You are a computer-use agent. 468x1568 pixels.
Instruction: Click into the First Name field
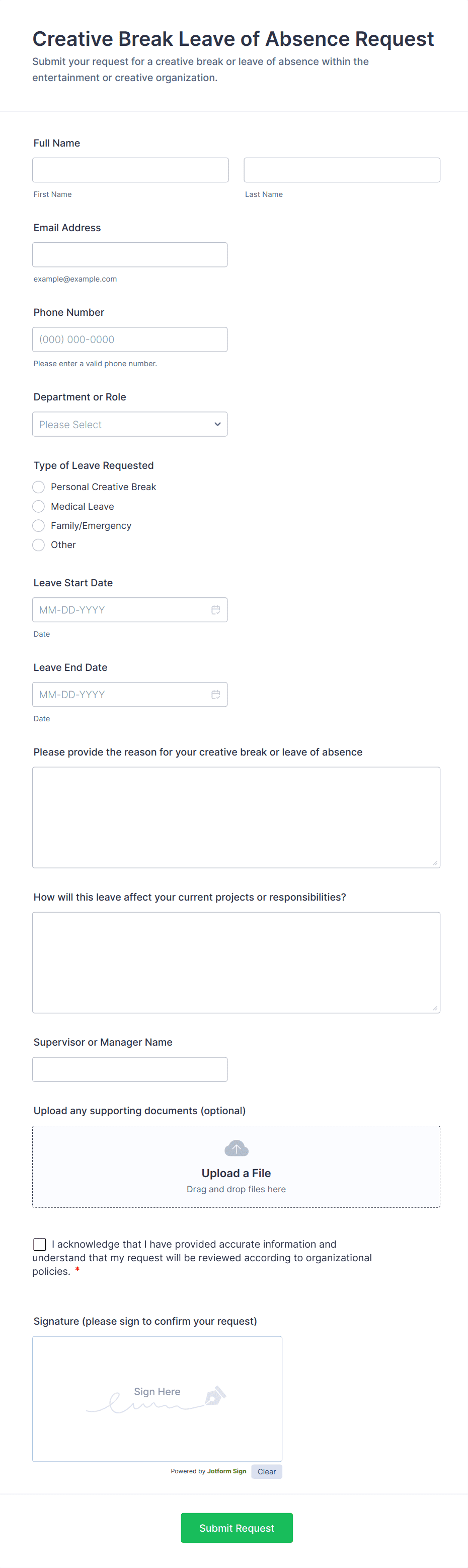tap(130, 170)
